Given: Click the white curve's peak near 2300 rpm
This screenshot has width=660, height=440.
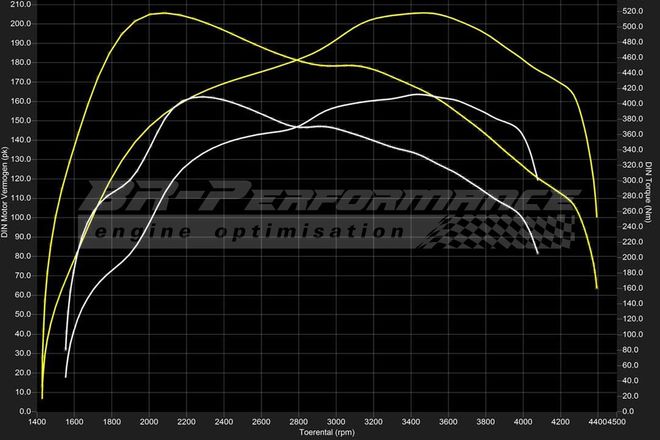Looking at the screenshot, I should 200,97.
